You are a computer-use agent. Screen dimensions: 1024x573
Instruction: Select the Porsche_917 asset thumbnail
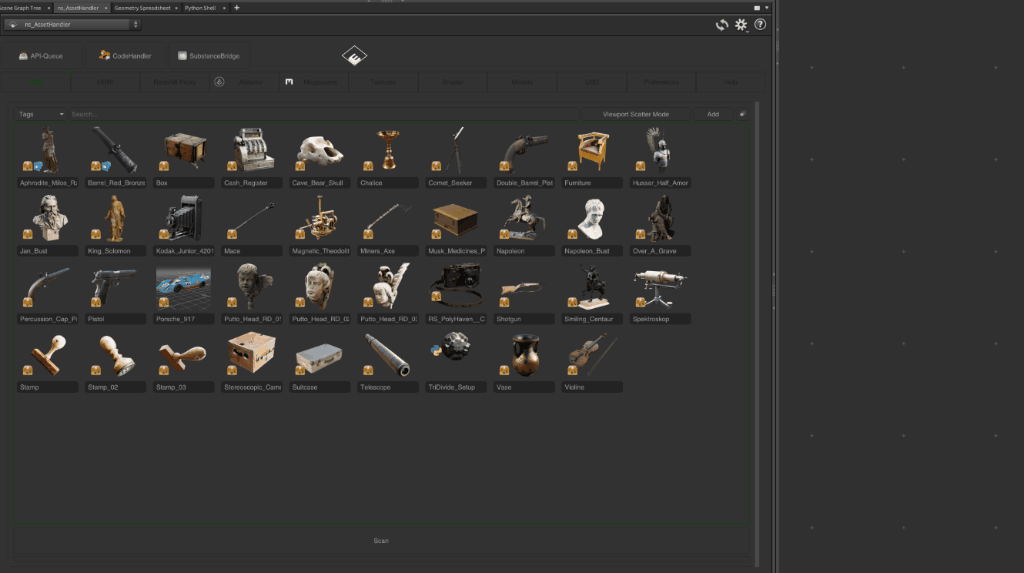[x=183, y=287]
